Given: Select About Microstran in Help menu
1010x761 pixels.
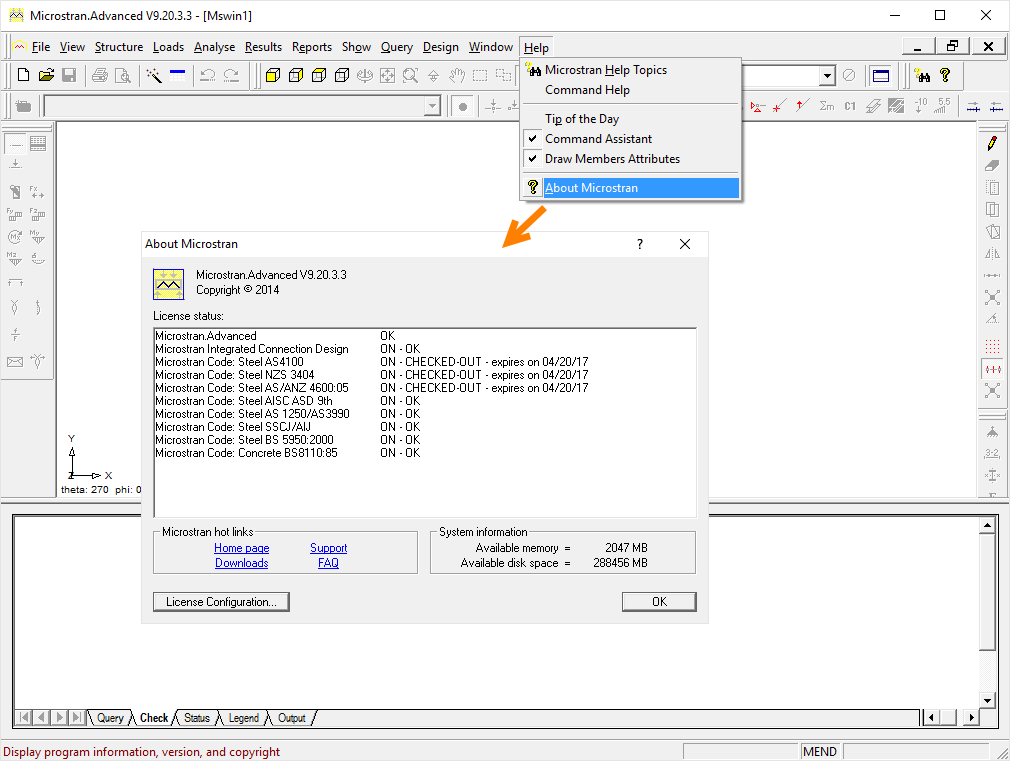Looking at the screenshot, I should click(631, 188).
